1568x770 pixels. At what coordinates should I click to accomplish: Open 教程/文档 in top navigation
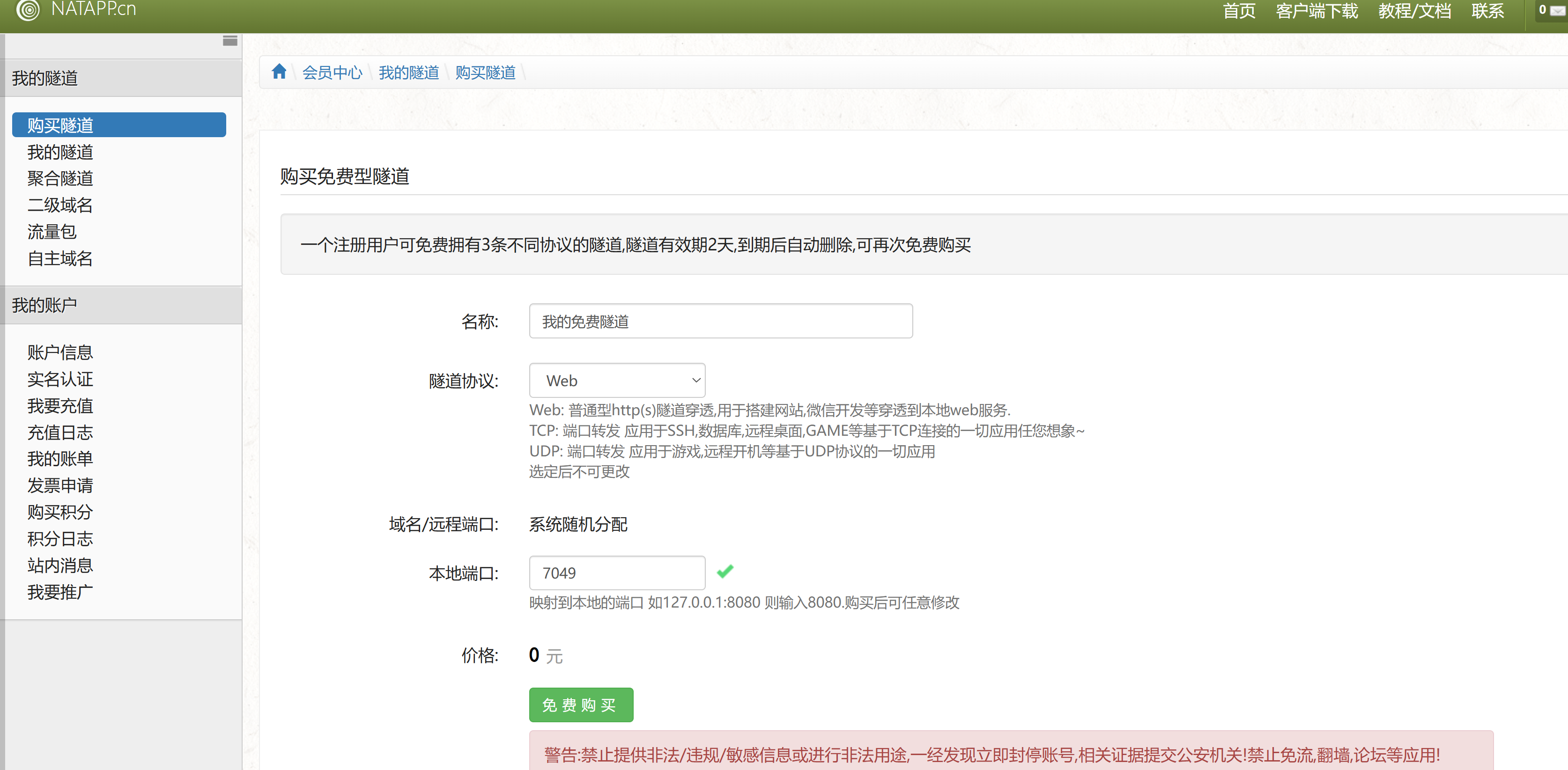pos(1414,11)
